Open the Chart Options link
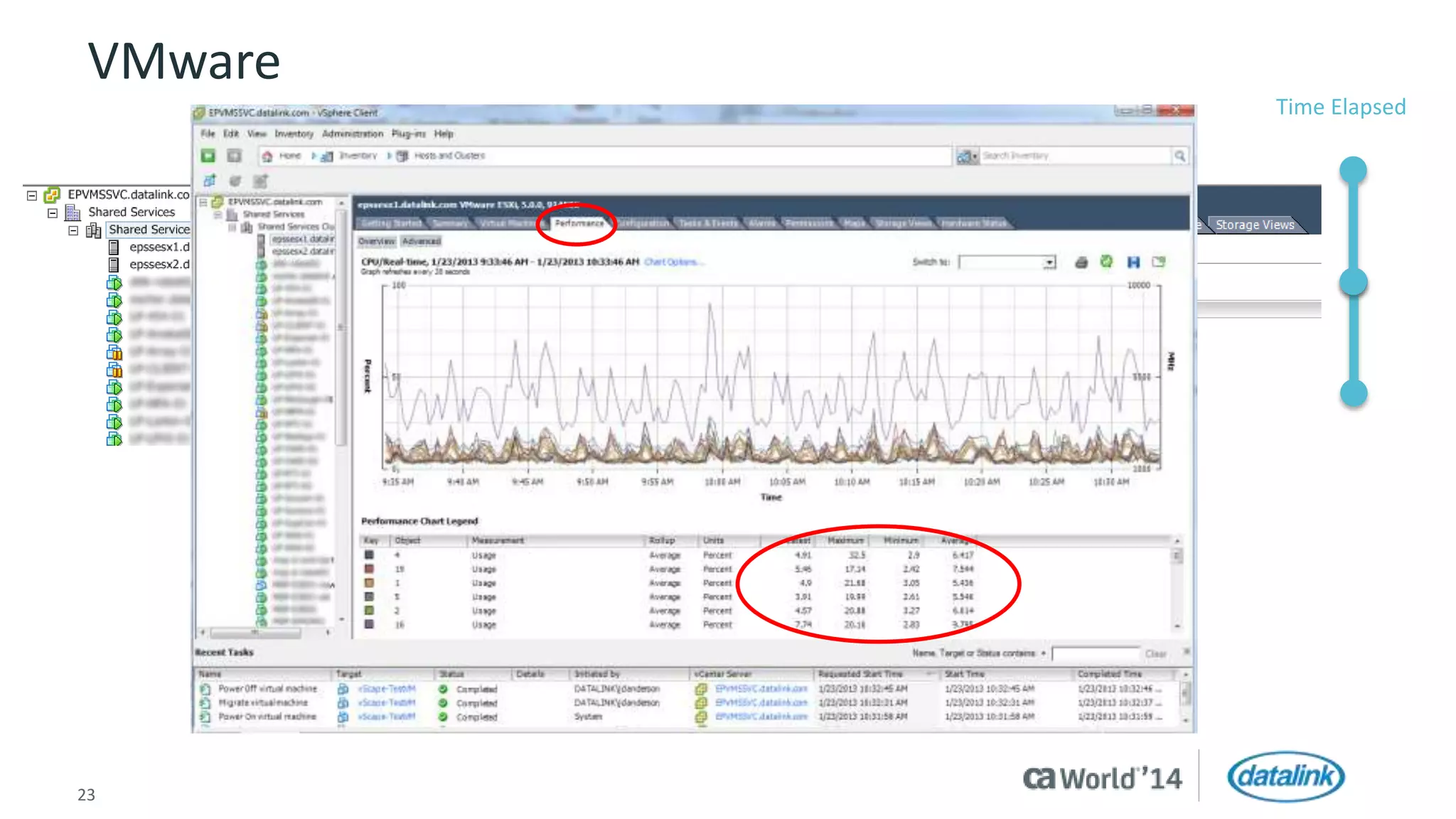 point(672,262)
